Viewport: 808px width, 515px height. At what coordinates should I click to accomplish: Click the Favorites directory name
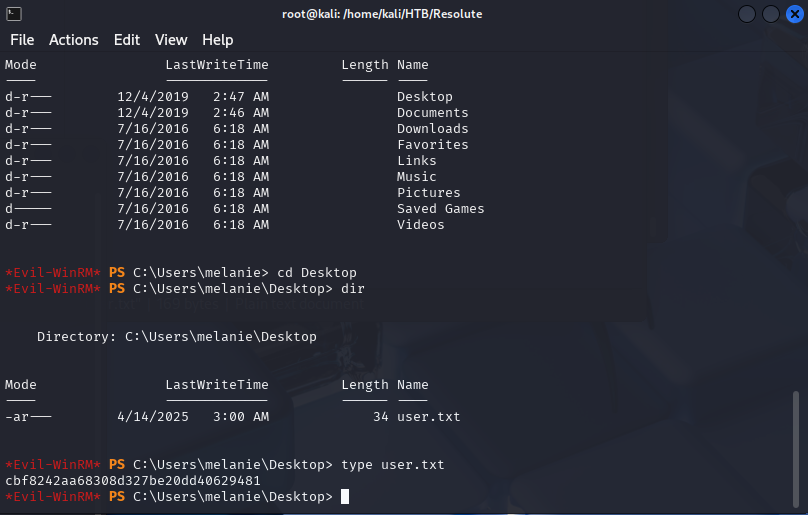(432, 145)
